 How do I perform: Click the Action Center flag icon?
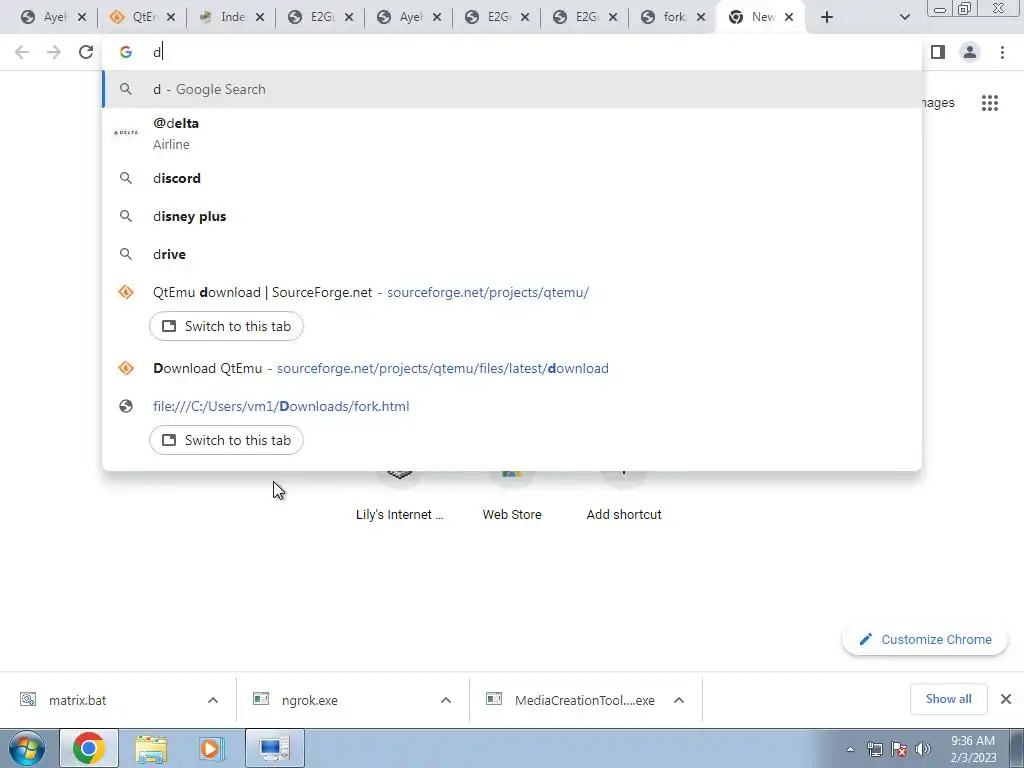click(899, 749)
